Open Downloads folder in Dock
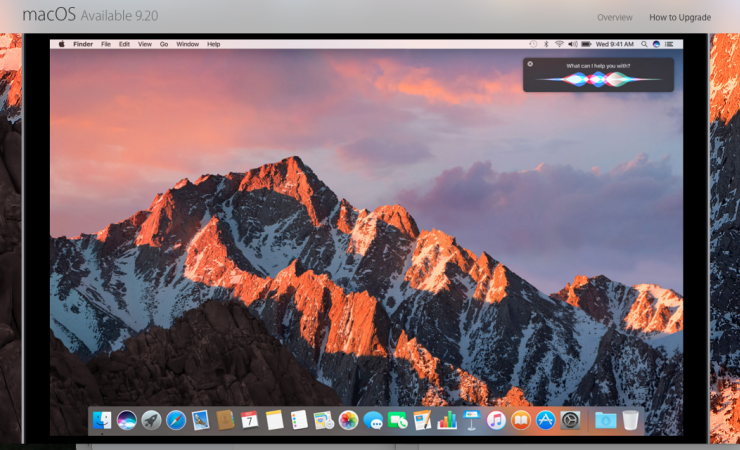Viewport: 740px width, 450px height. click(605, 420)
